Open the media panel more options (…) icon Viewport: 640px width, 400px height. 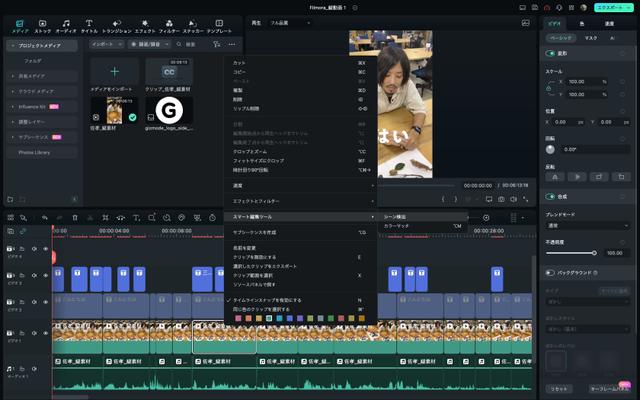pos(232,45)
